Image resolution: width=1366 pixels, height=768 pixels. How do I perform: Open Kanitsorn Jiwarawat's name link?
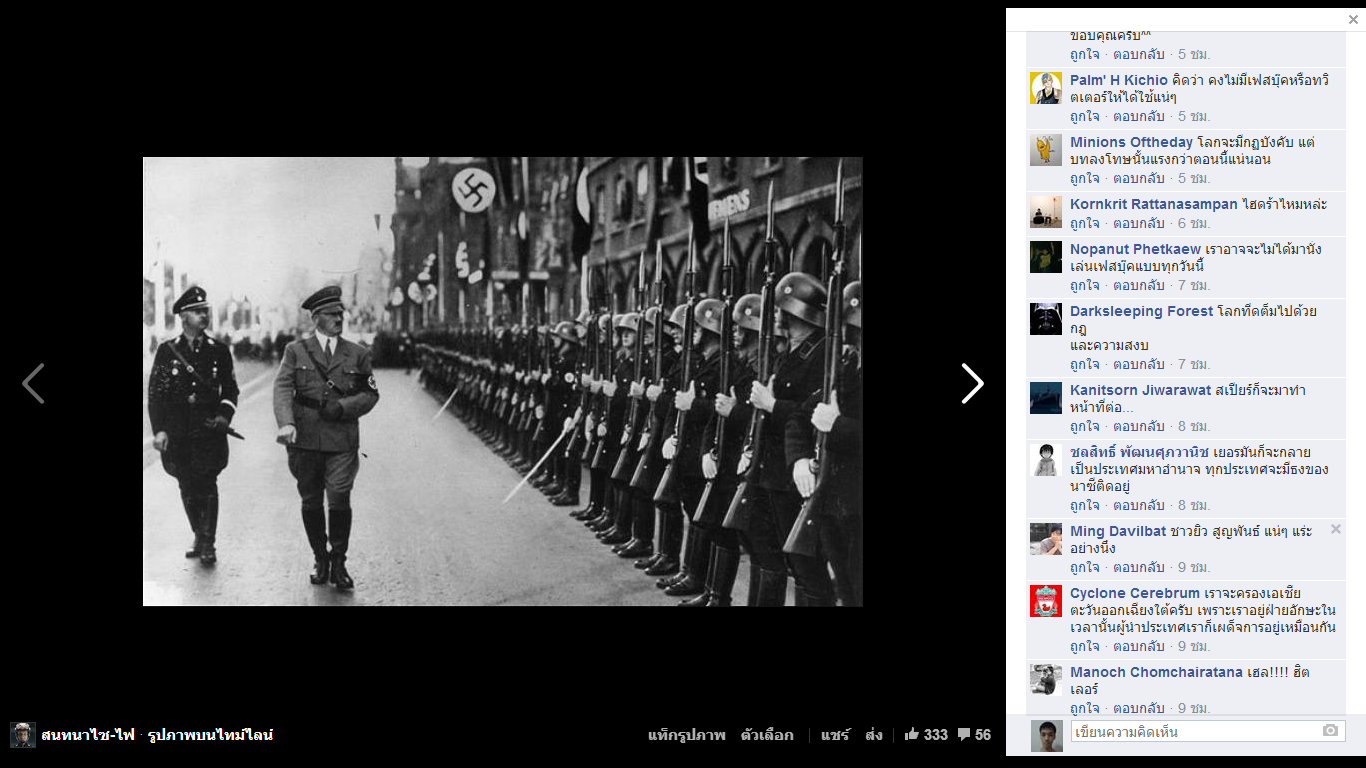pyautogui.click(x=1141, y=390)
